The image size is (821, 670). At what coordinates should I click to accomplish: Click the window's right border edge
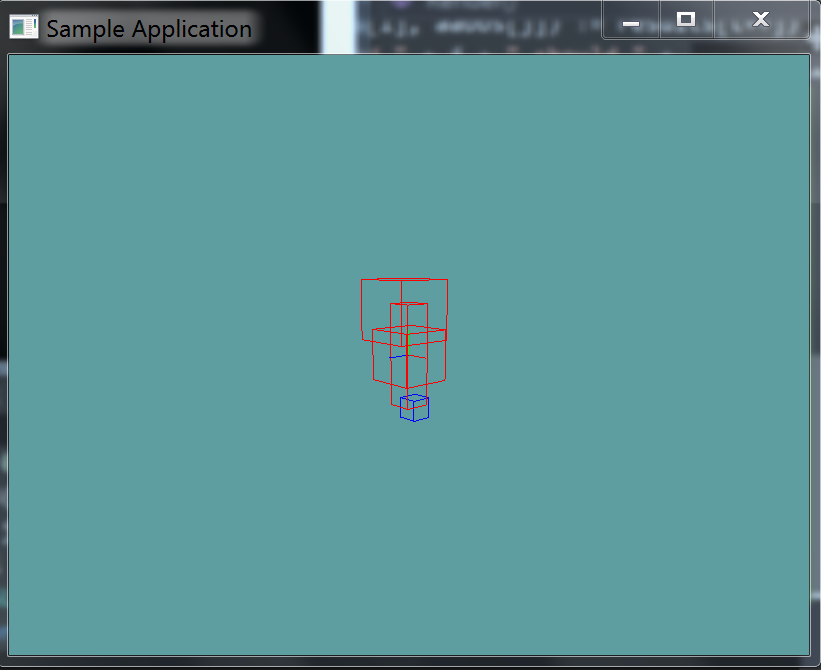pos(815,350)
